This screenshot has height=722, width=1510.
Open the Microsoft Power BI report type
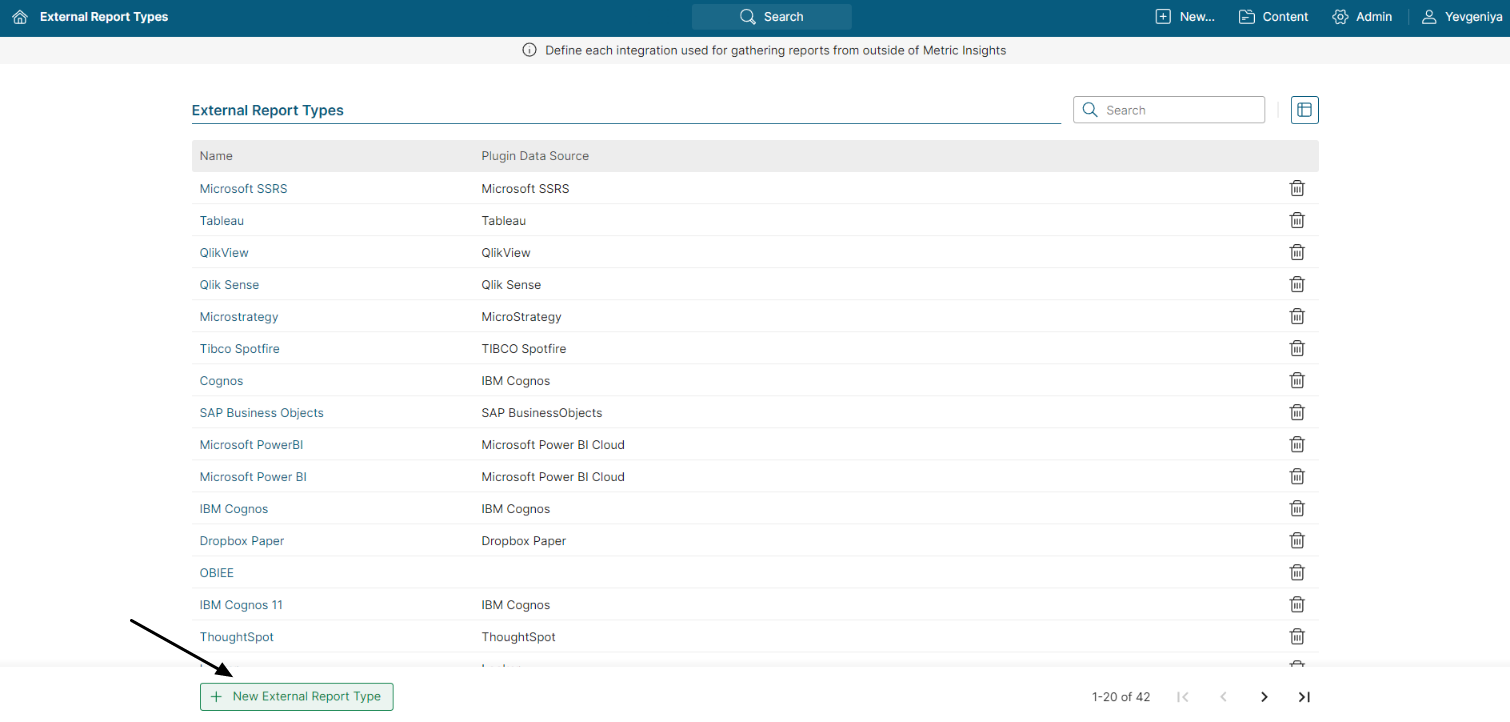(253, 476)
